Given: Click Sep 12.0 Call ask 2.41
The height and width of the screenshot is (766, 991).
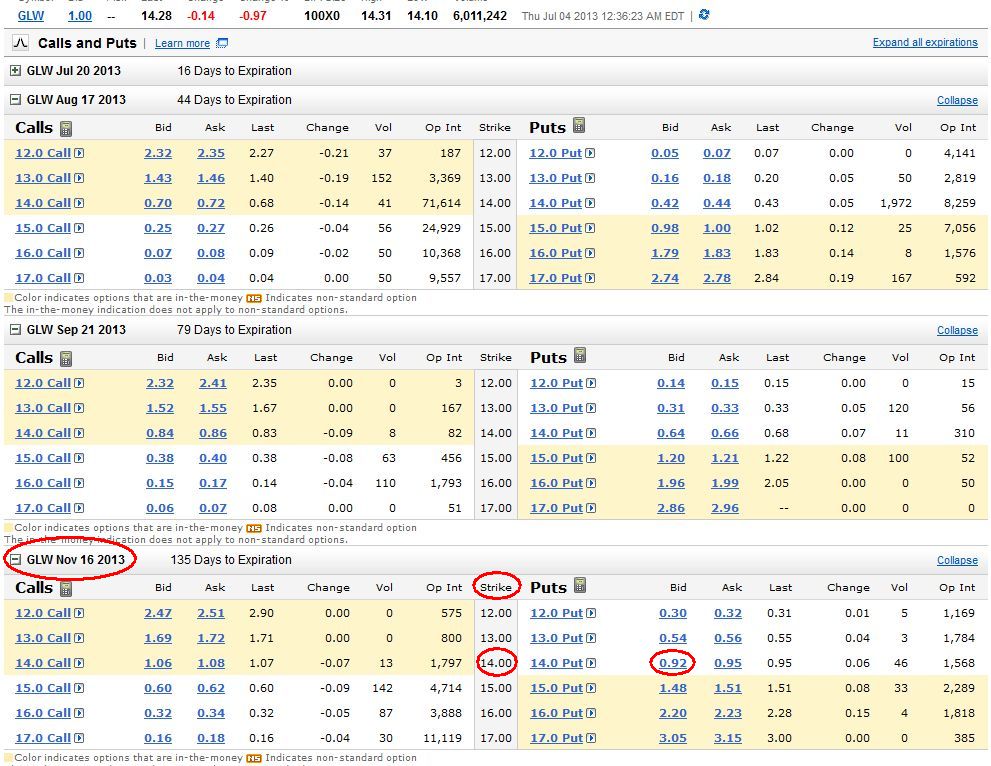Looking at the screenshot, I should click(x=213, y=383).
